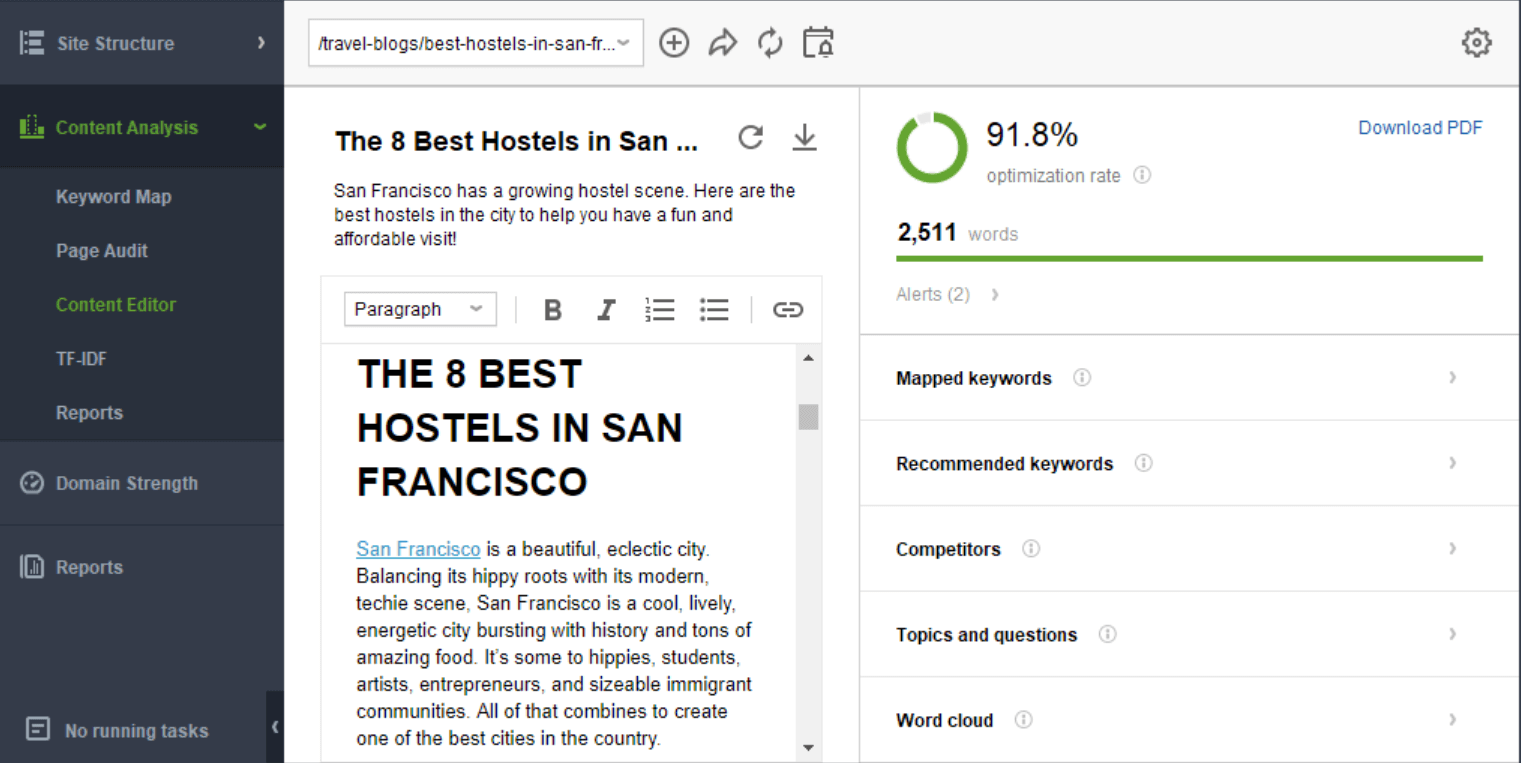This screenshot has height=763, width=1521.
Task: Download the content using the arrow icon
Action: point(804,138)
